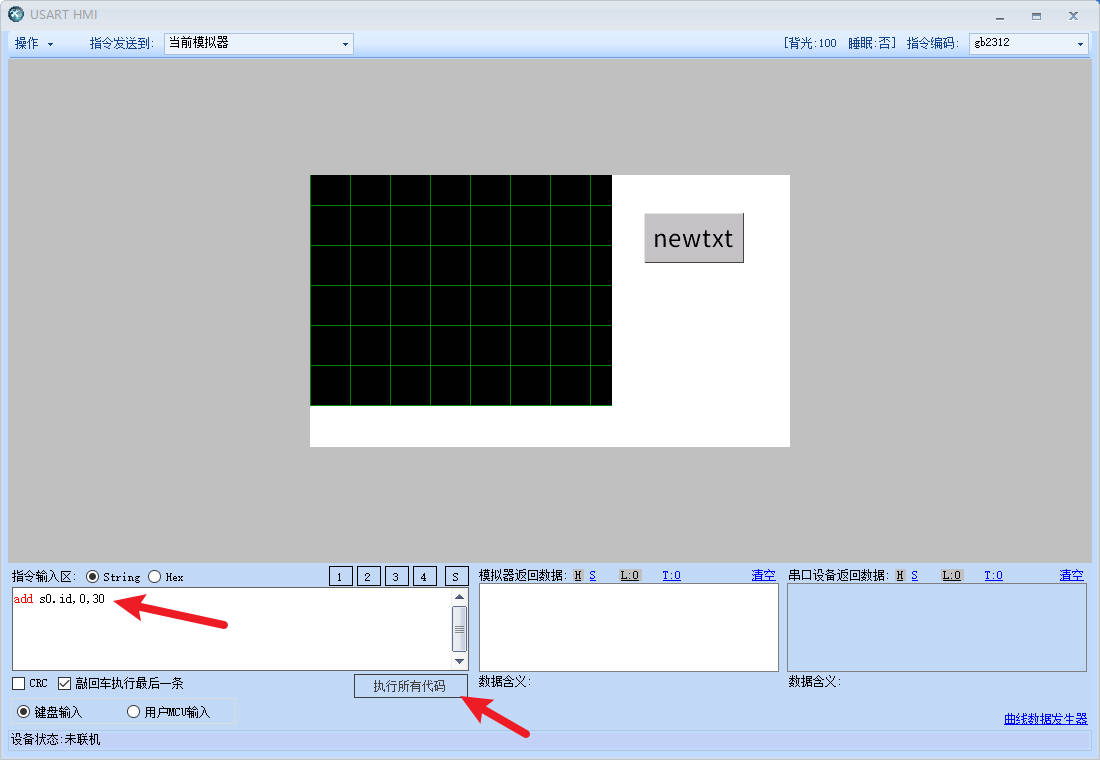The width and height of the screenshot is (1100, 760).
Task: Click the USART HMI title bar icon
Action: [16, 15]
